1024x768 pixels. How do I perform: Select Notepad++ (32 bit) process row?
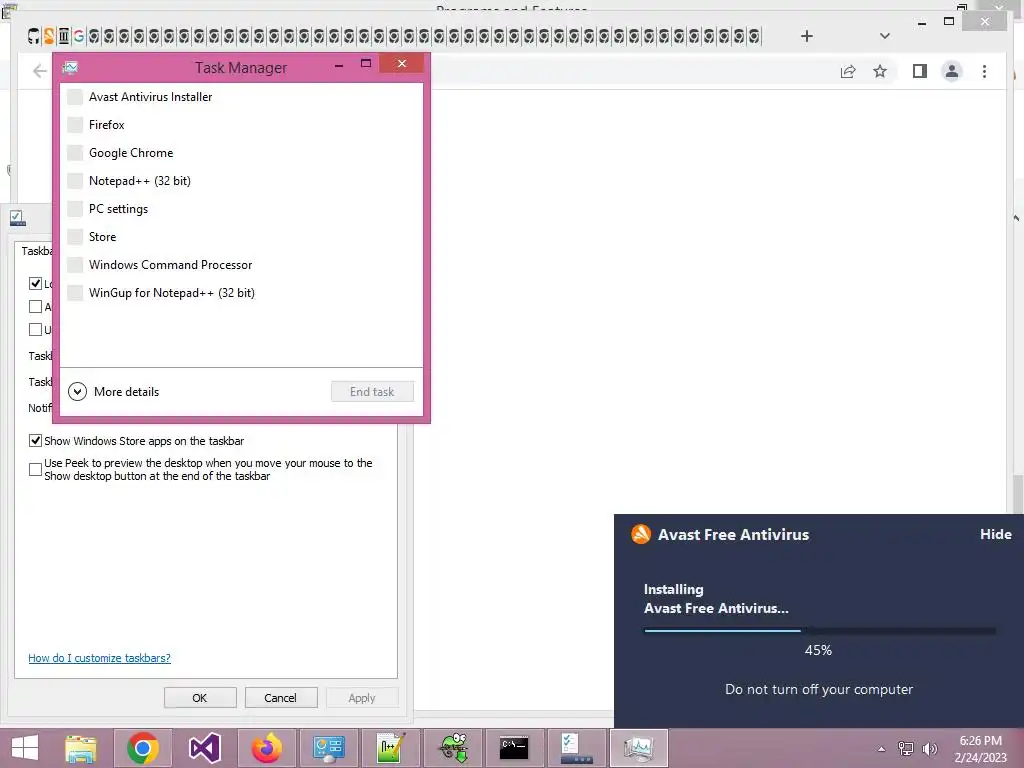(x=241, y=181)
